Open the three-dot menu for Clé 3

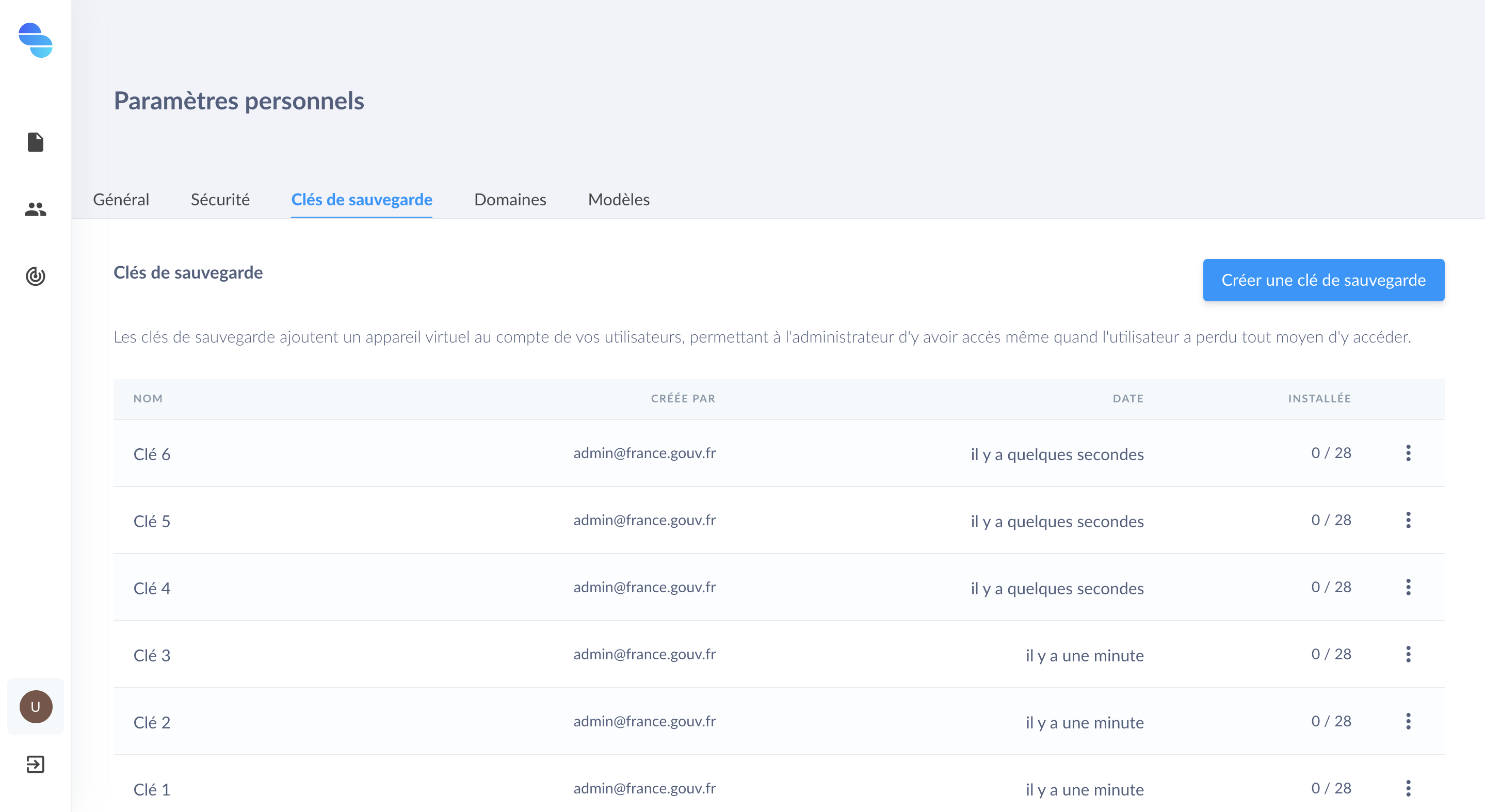pos(1408,654)
